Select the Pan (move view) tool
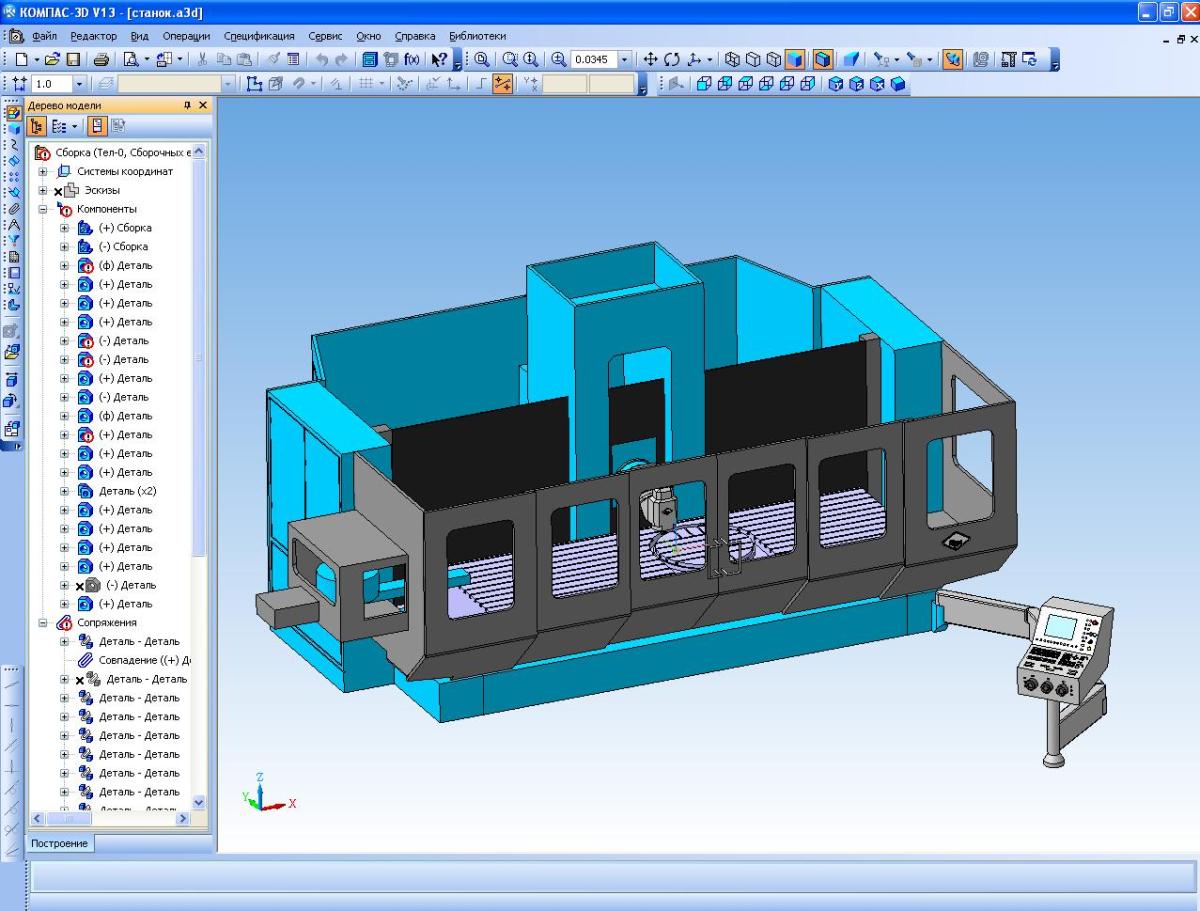 click(650, 60)
